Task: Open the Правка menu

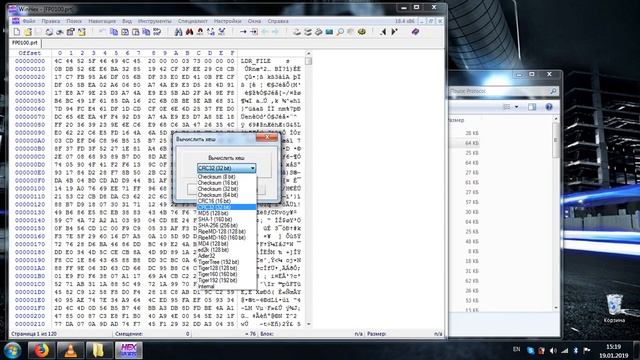Action: pos(51,21)
